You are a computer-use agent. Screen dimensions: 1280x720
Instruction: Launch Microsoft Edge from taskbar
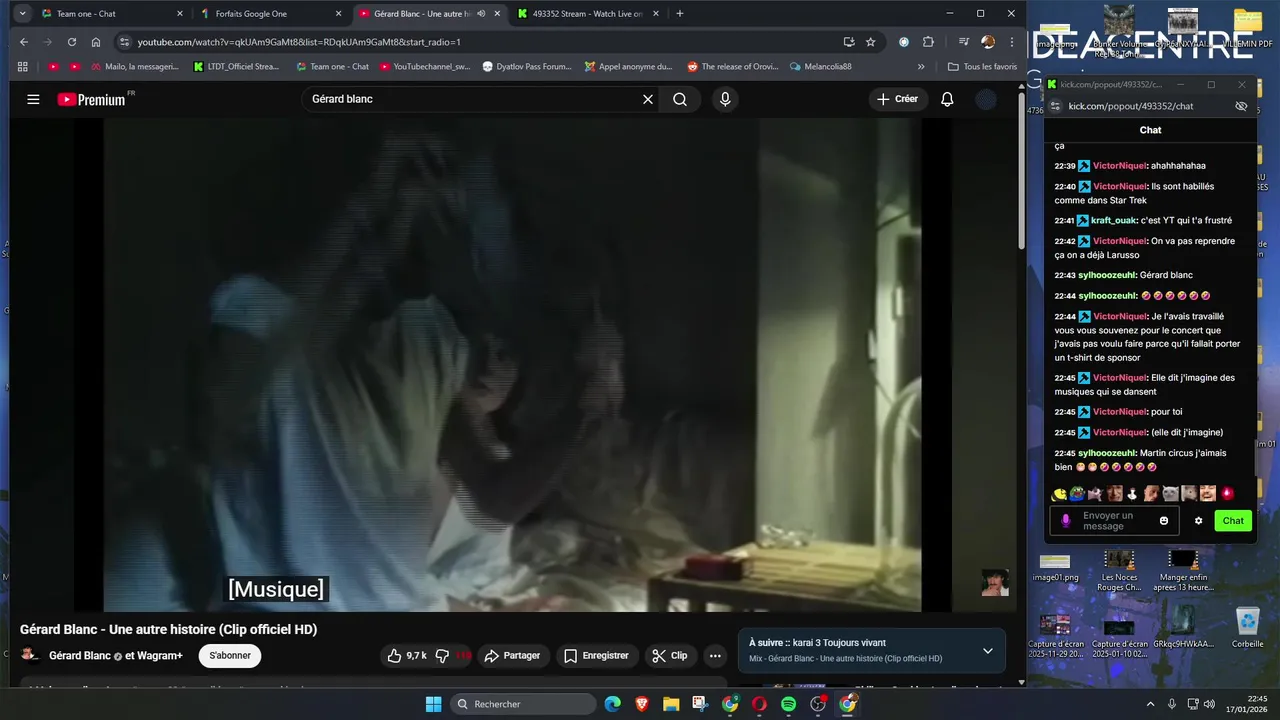pyautogui.click(x=613, y=704)
